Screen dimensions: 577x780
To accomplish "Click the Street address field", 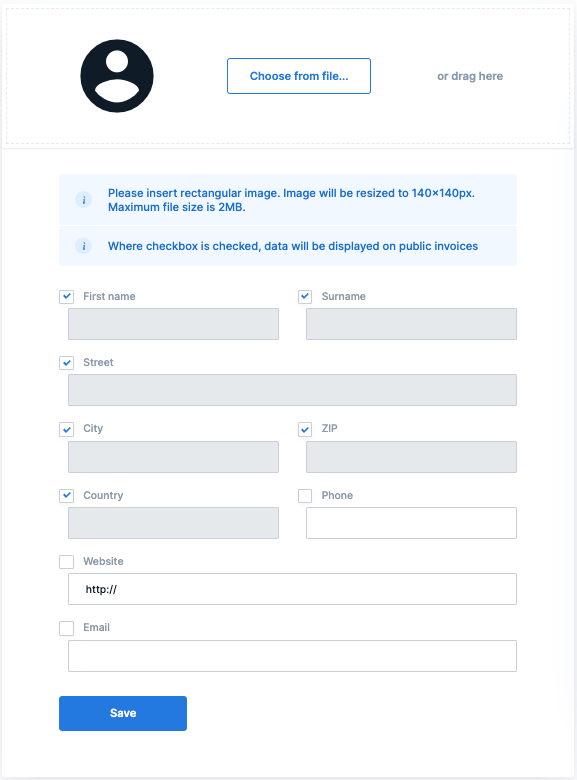I will [292, 390].
